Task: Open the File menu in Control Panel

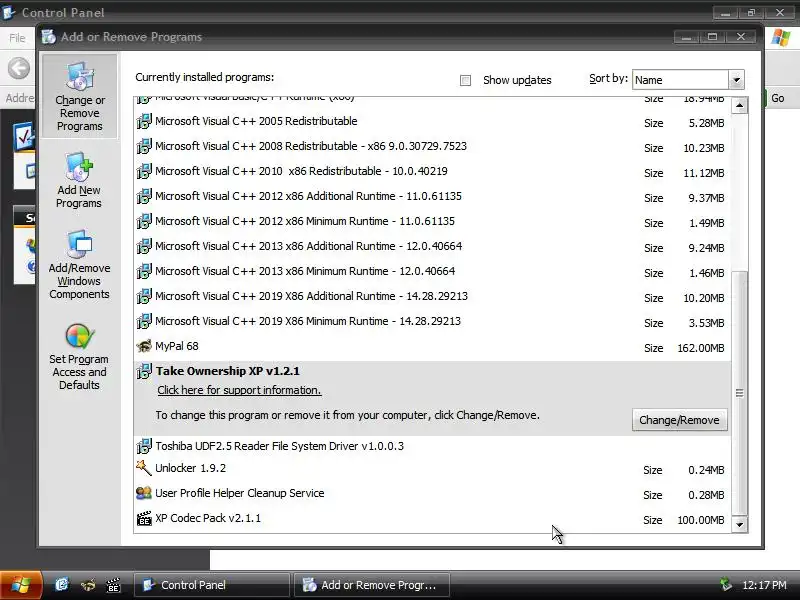Action: pyautogui.click(x=17, y=38)
